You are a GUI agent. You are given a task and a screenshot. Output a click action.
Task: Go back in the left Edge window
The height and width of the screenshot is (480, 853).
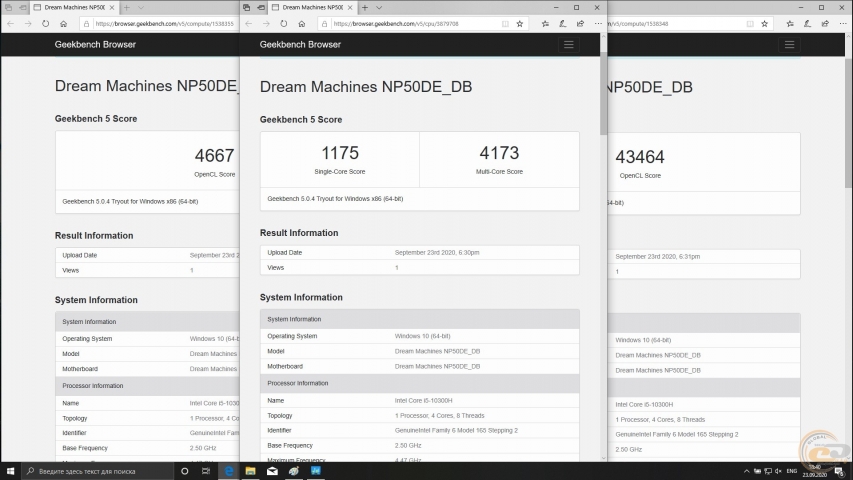(x=11, y=24)
